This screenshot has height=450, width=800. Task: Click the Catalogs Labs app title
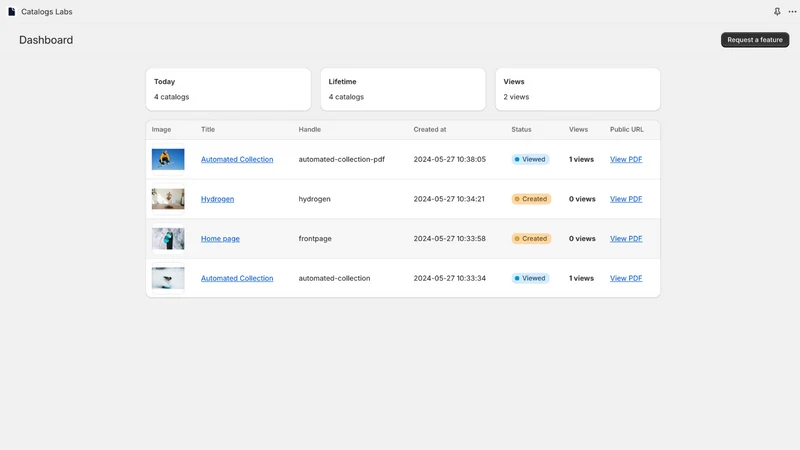click(46, 11)
